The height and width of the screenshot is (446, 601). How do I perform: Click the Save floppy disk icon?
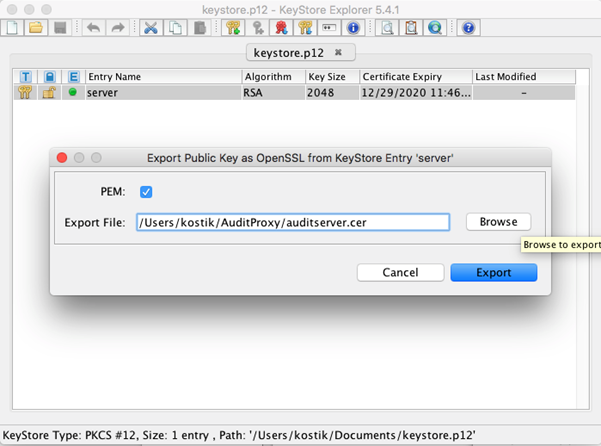60,28
